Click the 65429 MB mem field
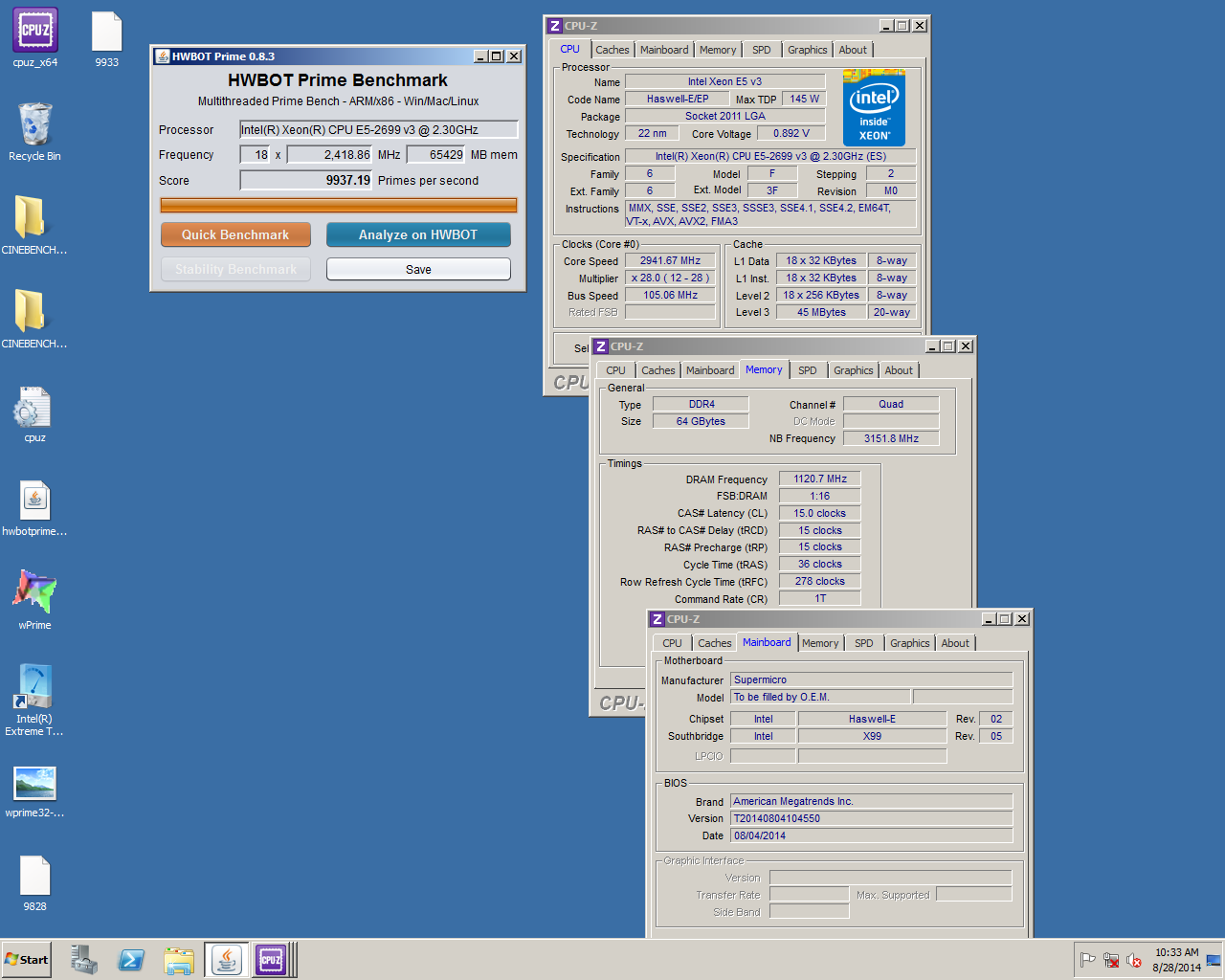 (x=436, y=154)
